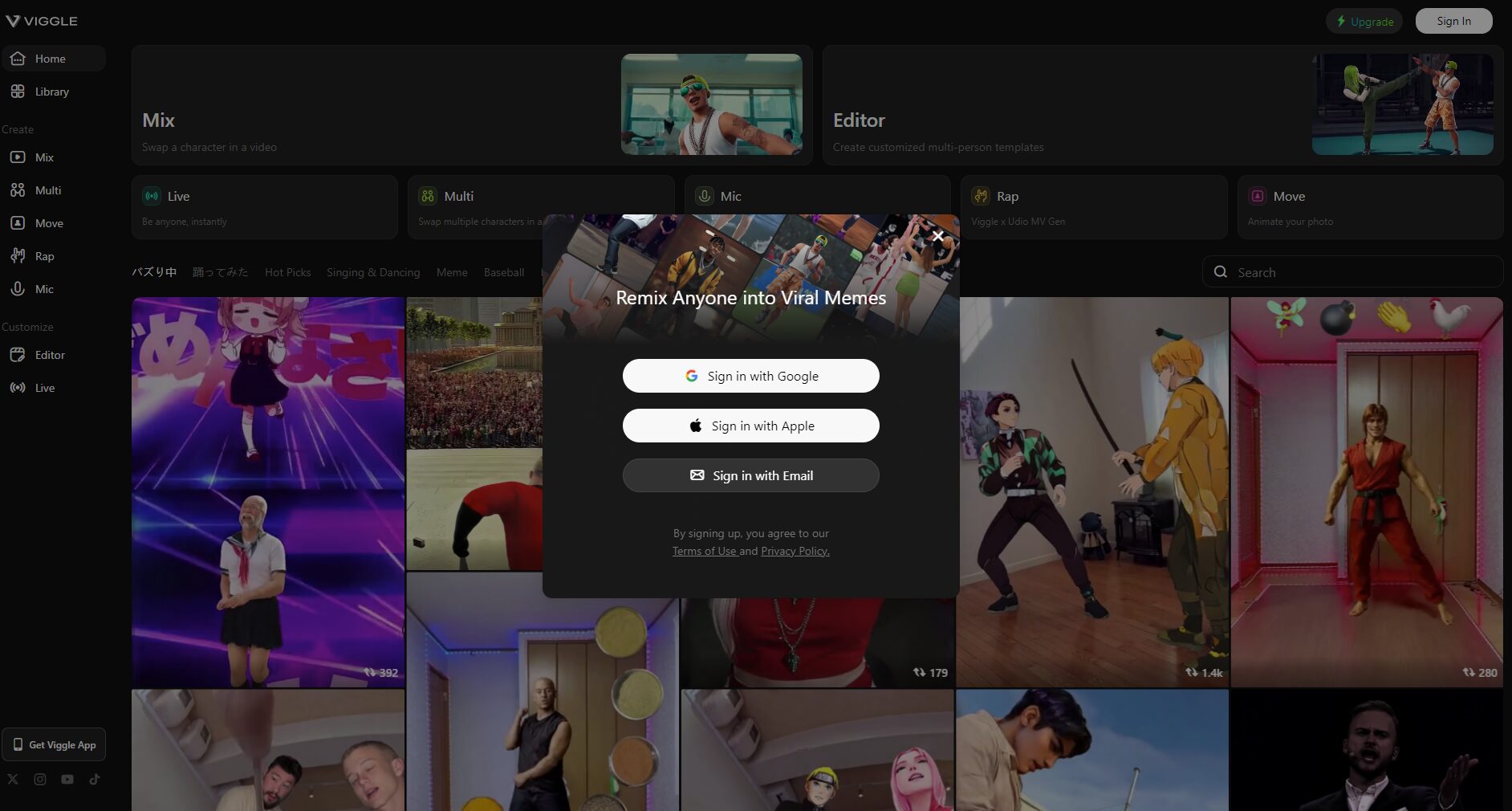Select Mic in the sidebar
This screenshot has width=1512, height=811.
(x=53, y=289)
